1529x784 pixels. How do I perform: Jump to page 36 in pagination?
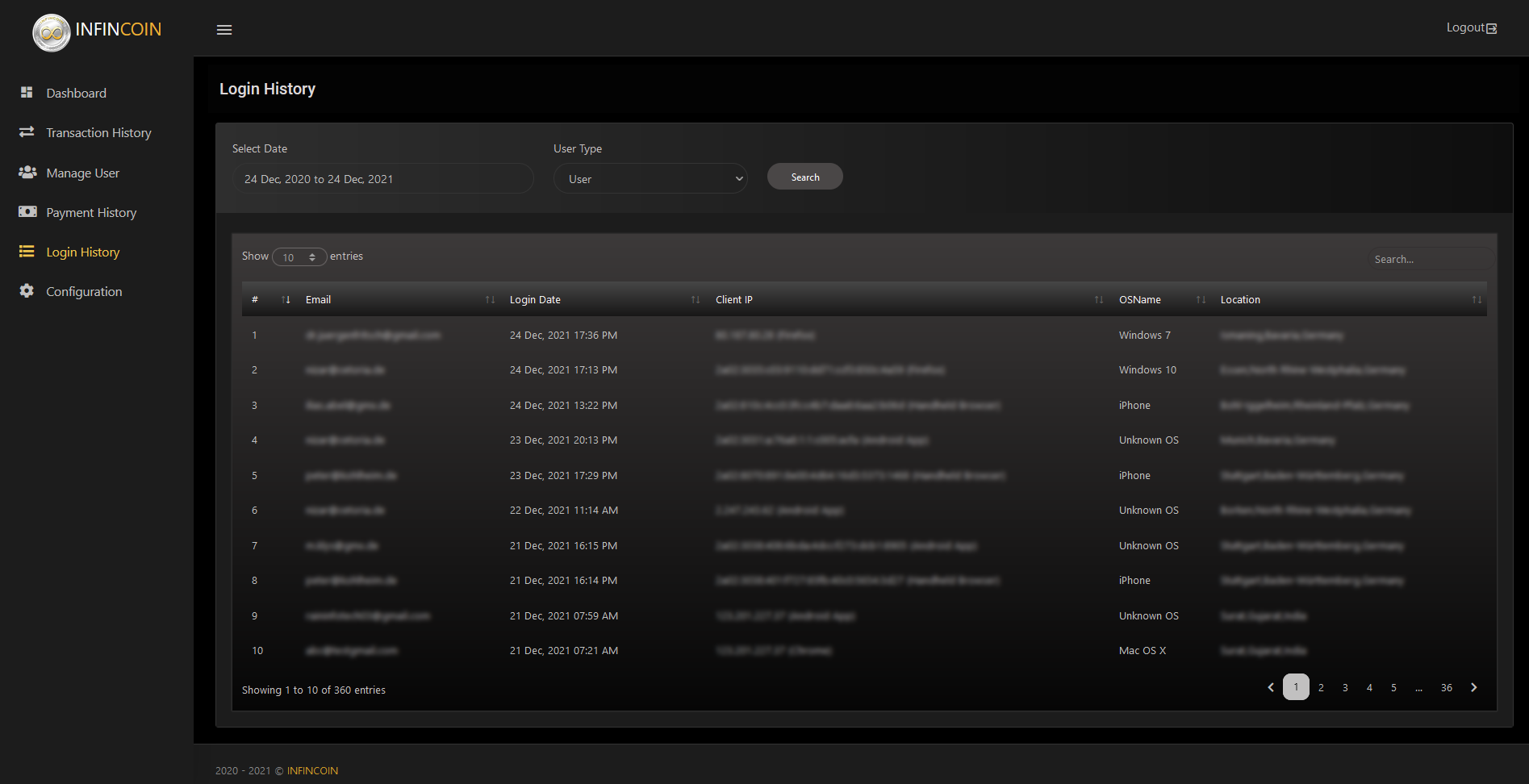[1446, 688]
